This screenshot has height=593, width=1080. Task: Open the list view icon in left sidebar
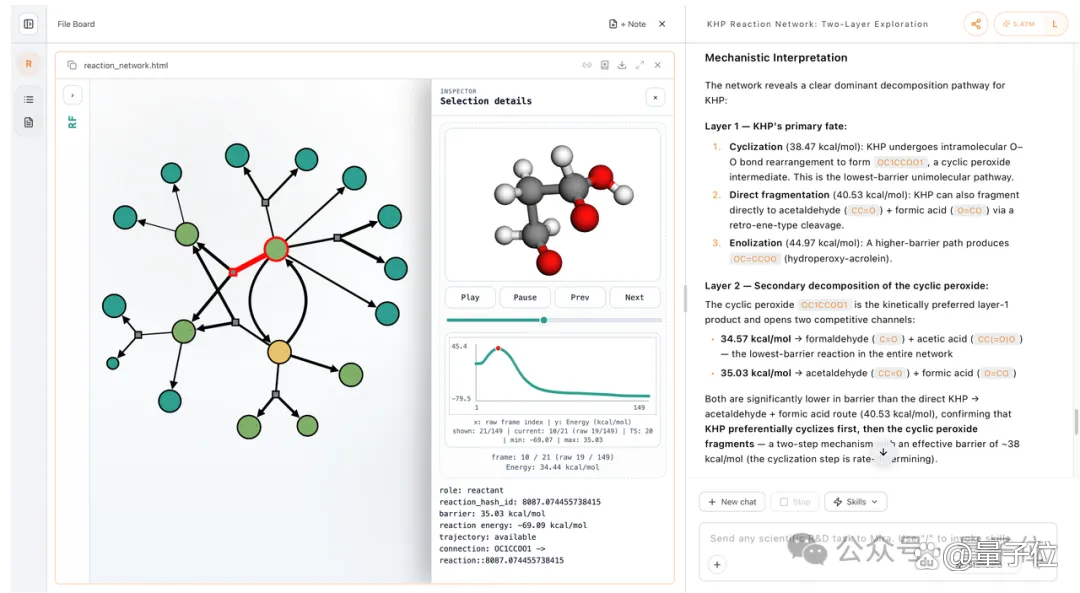pos(28,99)
